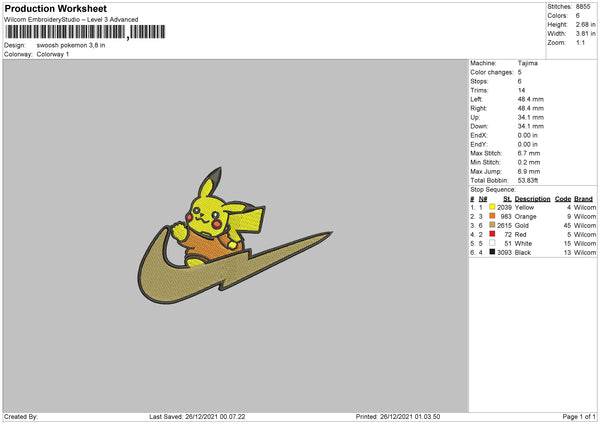
Task: Click the Yellow thread color swatch
Action: pos(492,207)
